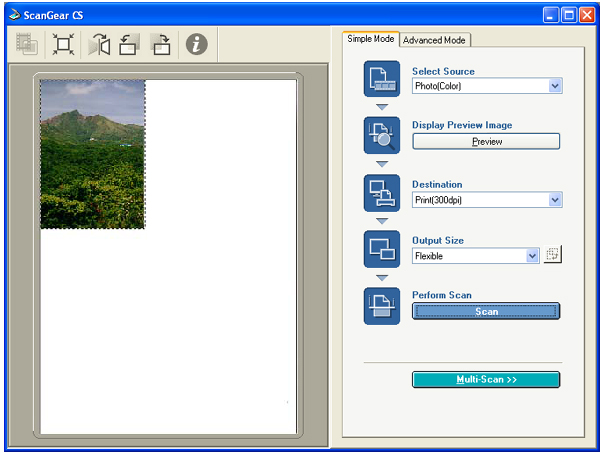Image resolution: width=600 pixels, height=453 pixels.
Task: Click the Output Size step icon
Action: [382, 249]
